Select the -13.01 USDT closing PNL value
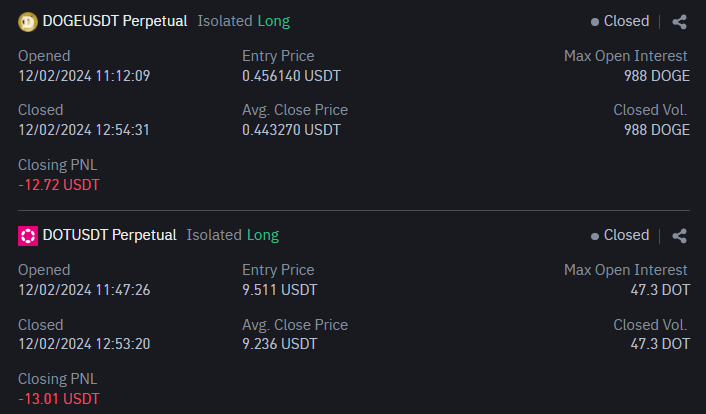The width and height of the screenshot is (706, 414). pos(59,399)
